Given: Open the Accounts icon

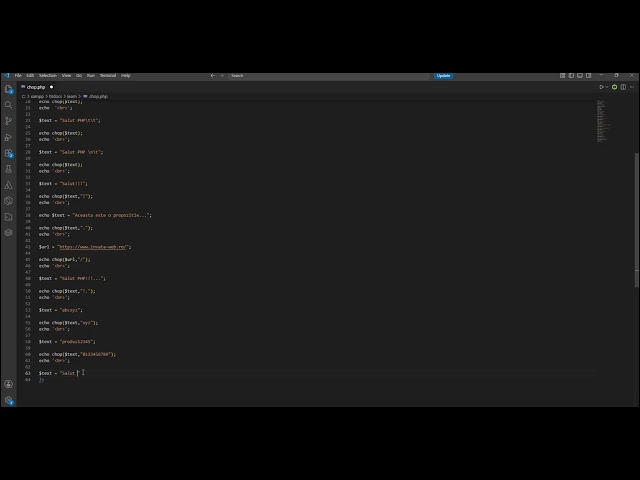Looking at the screenshot, I should (9, 384).
